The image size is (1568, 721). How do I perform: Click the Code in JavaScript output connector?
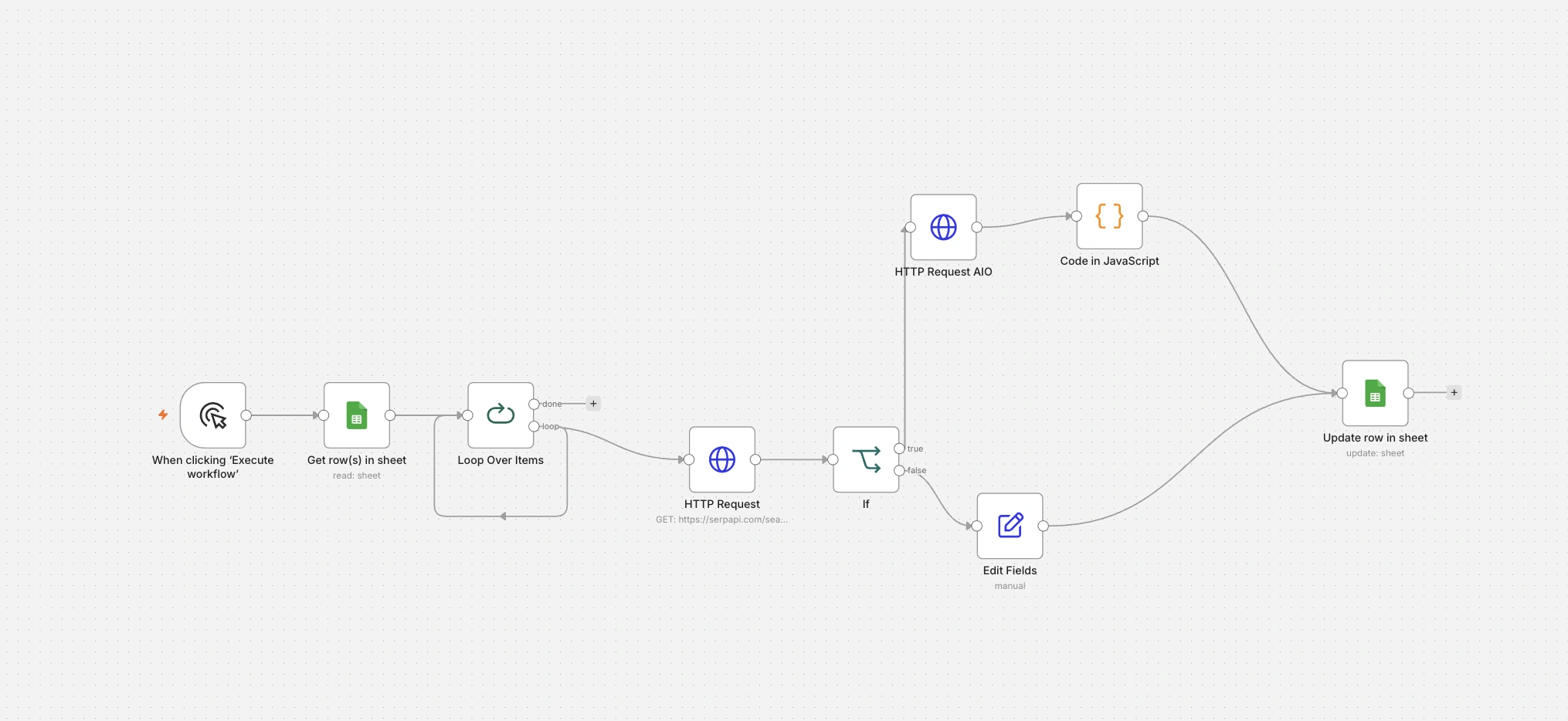click(x=1143, y=216)
